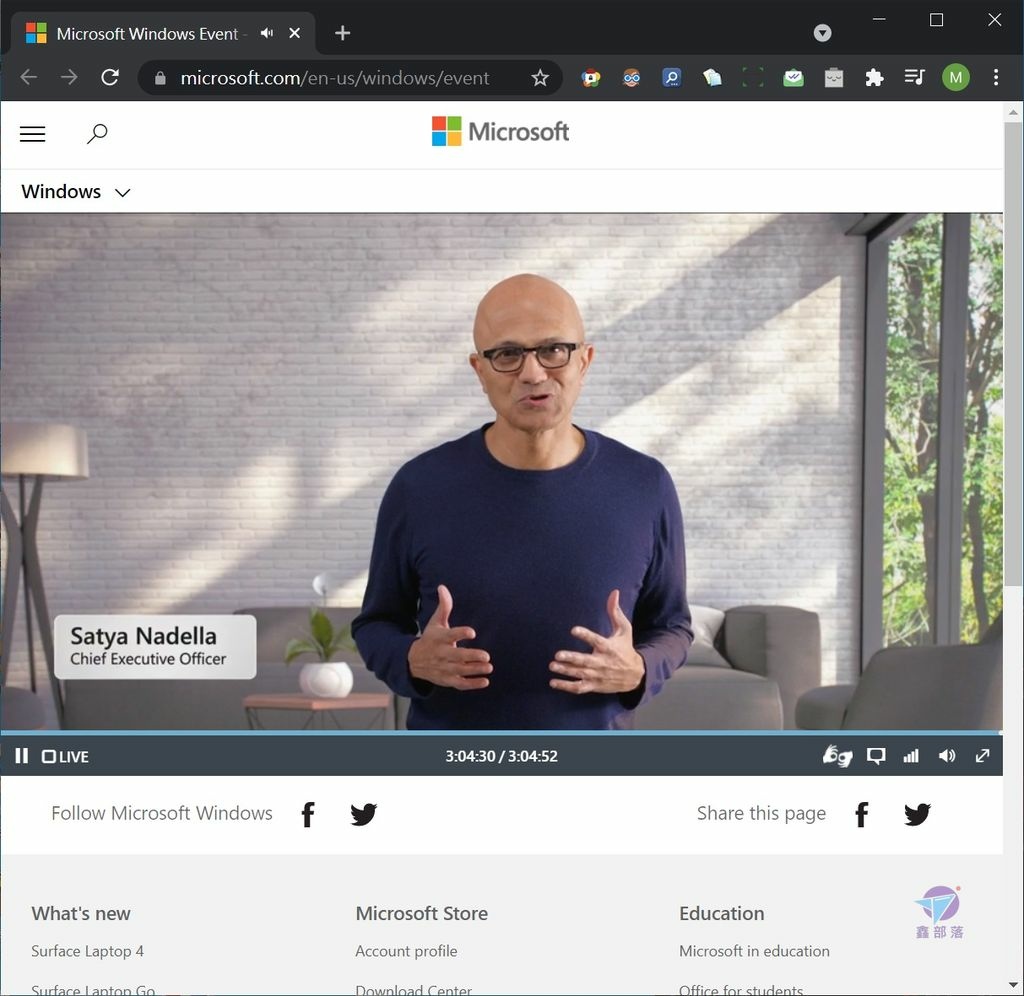Open a new browser tab
The width and height of the screenshot is (1024, 996).
click(x=342, y=33)
